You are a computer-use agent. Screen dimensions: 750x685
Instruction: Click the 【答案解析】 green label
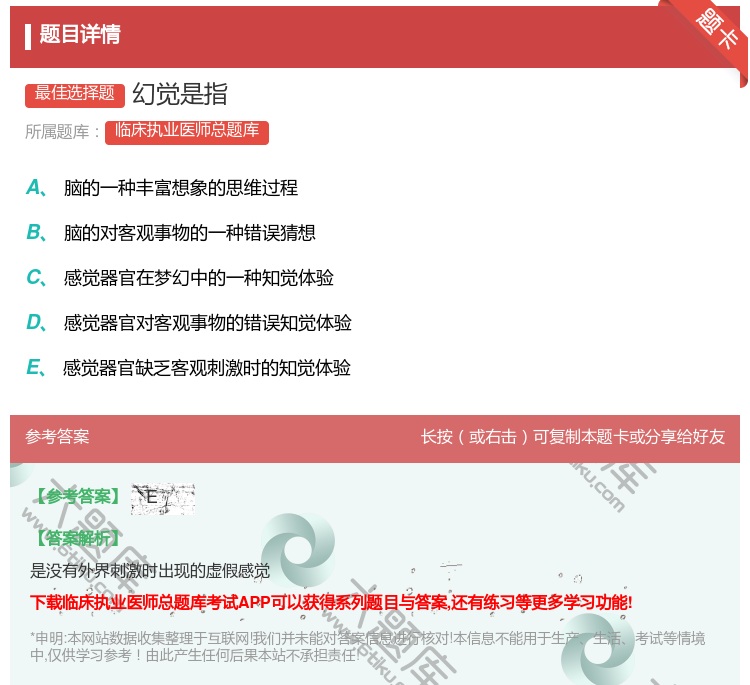coord(78,538)
